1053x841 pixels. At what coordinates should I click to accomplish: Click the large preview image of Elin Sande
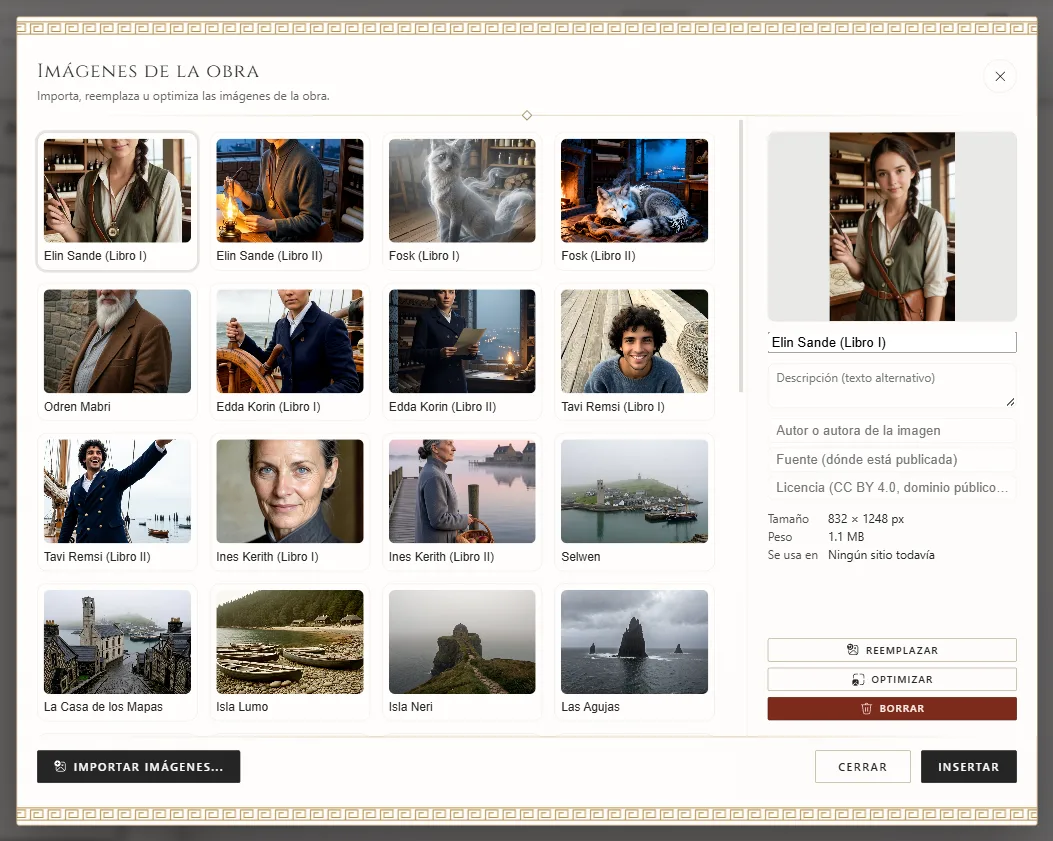892,226
